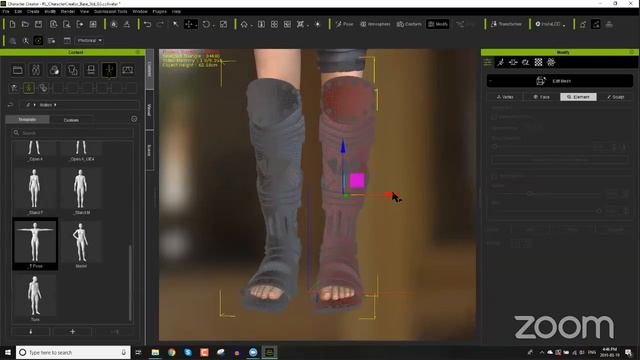Click the Motion pose icon in Modify panel
640x360 pixels.
[501, 62]
